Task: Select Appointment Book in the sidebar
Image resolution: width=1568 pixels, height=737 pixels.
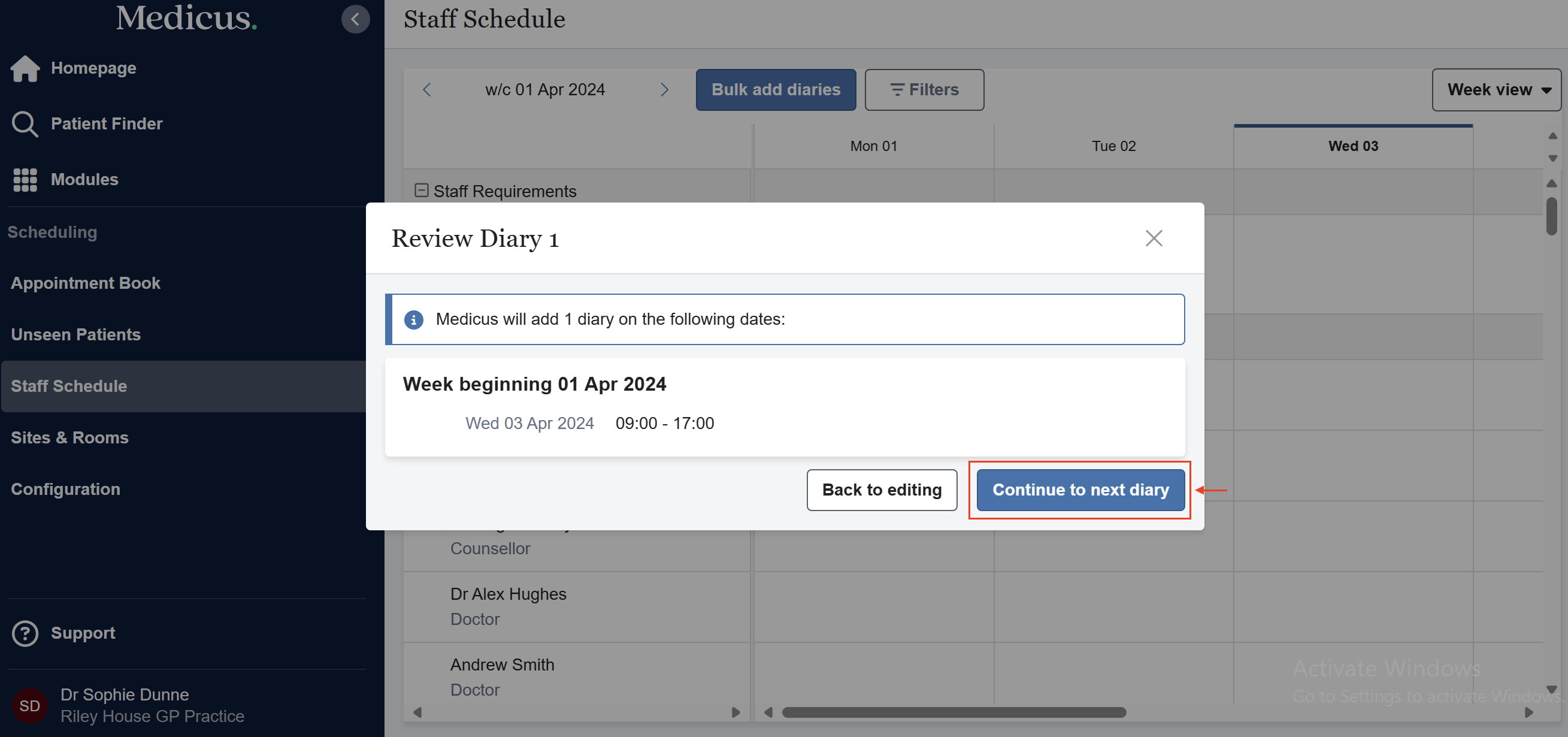Action: point(85,283)
